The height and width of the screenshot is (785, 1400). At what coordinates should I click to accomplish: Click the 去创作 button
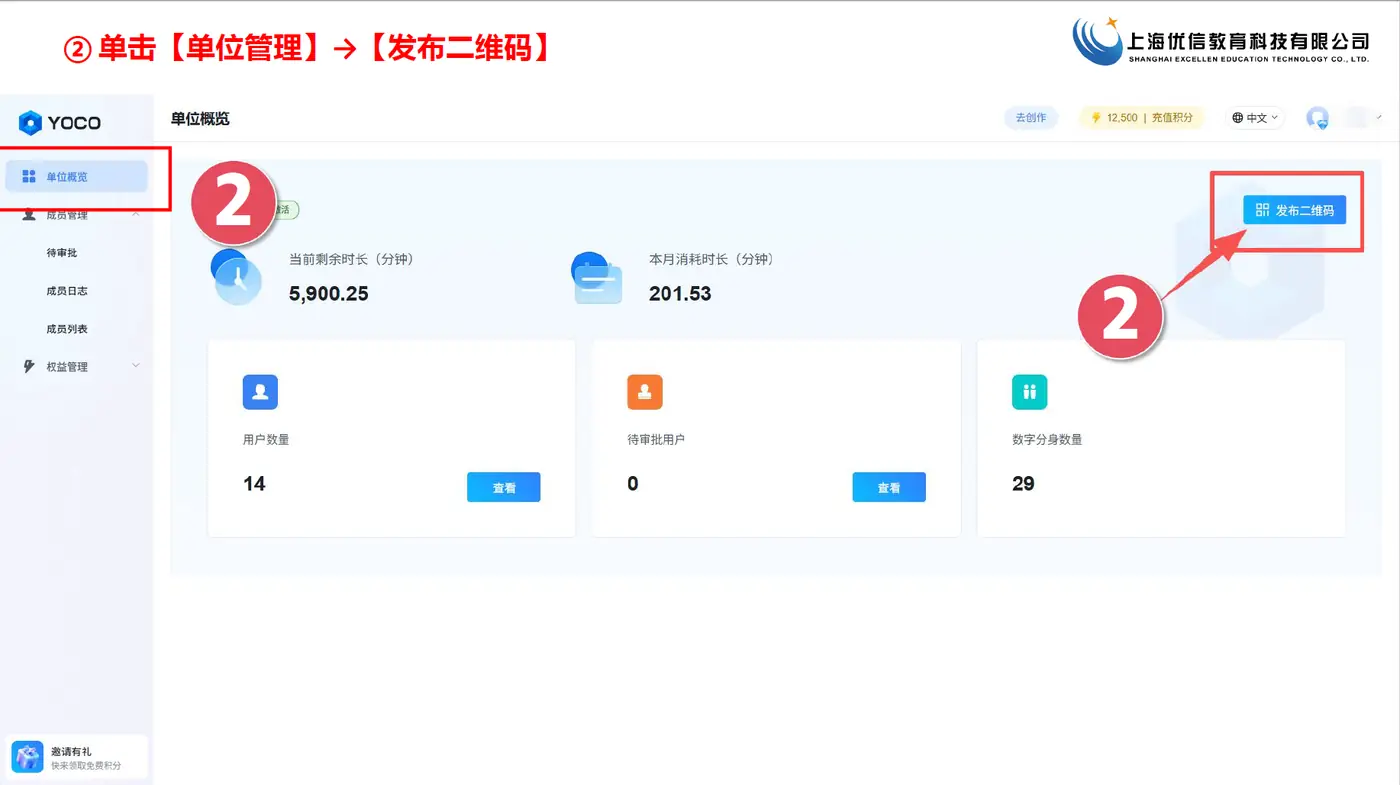click(x=1031, y=118)
